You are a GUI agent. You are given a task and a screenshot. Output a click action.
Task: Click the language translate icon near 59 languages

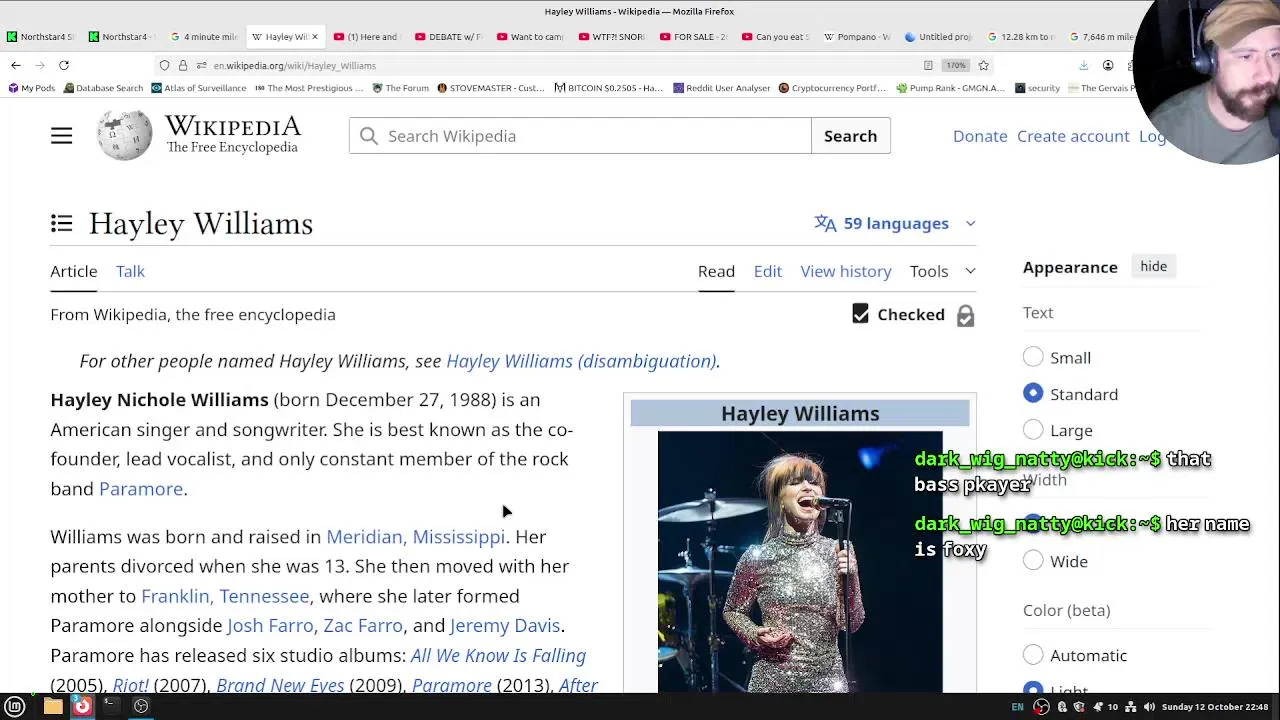(x=825, y=223)
